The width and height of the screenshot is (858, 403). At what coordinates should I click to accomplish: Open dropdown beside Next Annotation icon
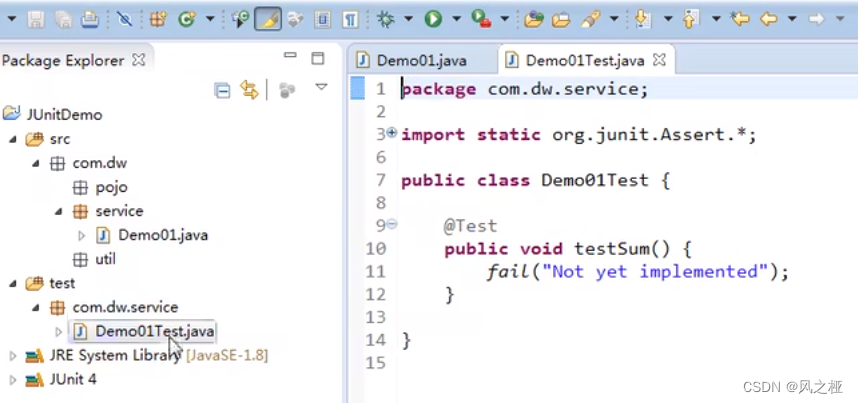pyautogui.click(x=668, y=20)
